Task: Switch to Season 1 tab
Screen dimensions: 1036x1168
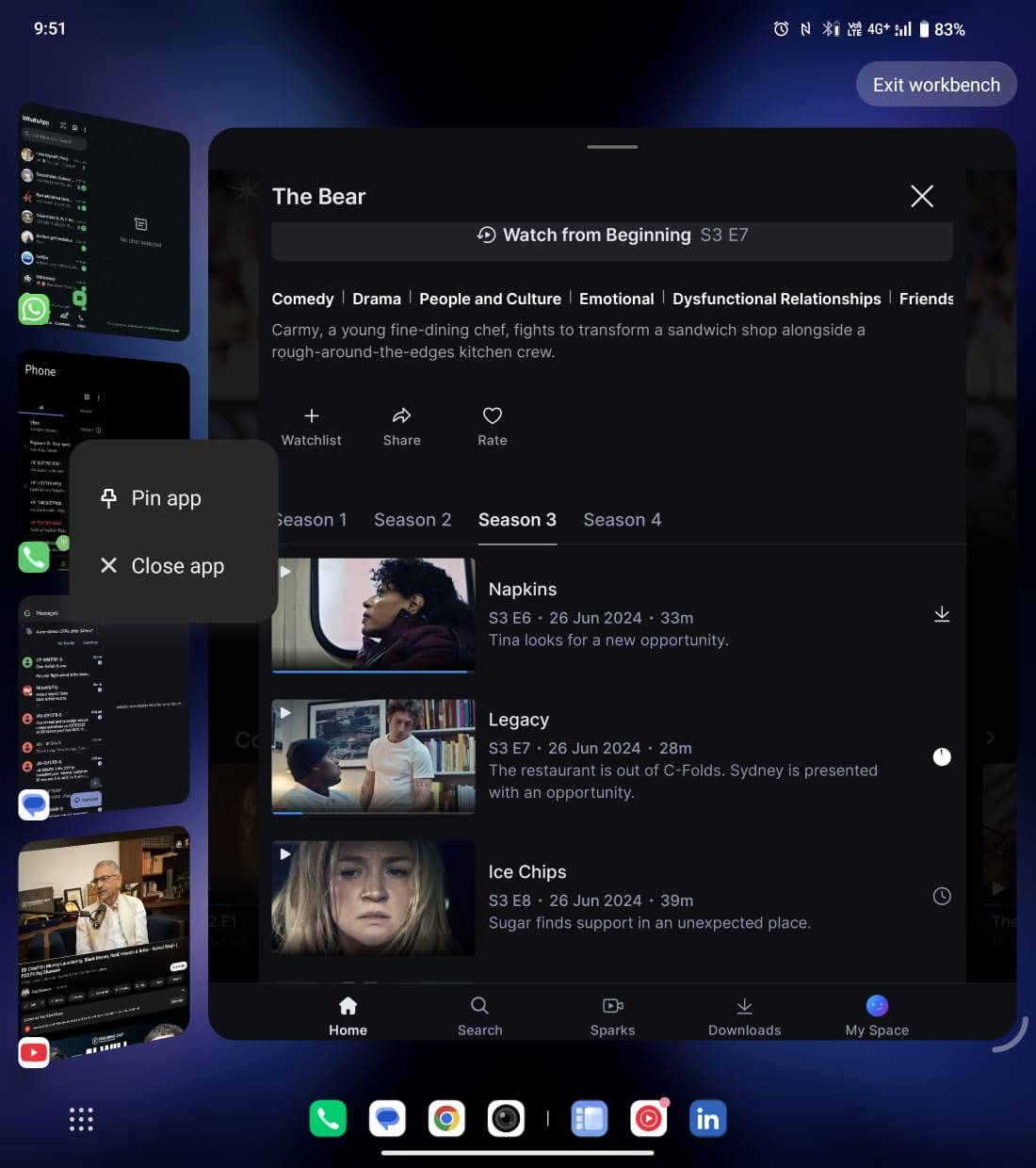Action: click(x=311, y=520)
